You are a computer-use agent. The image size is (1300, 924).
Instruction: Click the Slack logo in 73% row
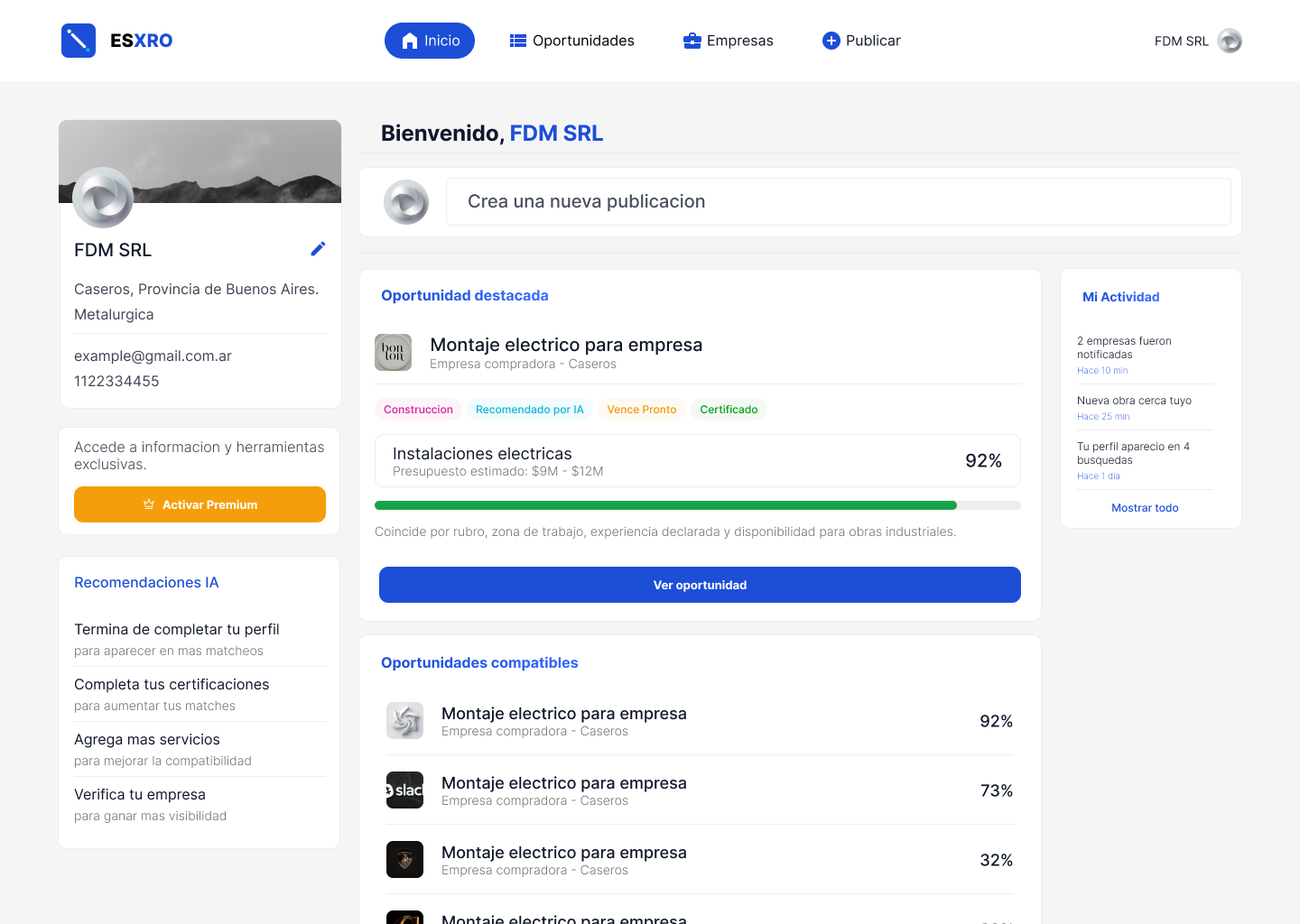click(x=404, y=790)
